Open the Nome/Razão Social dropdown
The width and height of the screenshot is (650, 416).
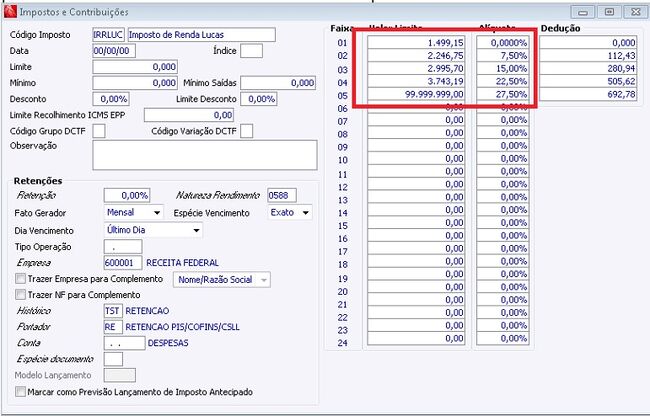(x=222, y=280)
